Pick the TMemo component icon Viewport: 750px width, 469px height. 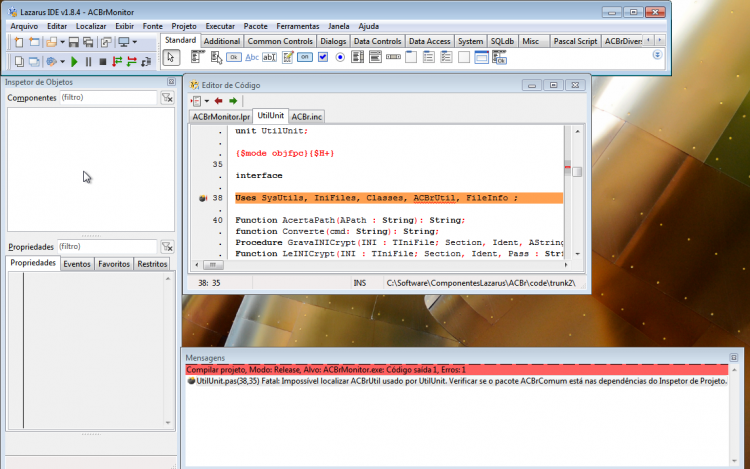pos(287,57)
